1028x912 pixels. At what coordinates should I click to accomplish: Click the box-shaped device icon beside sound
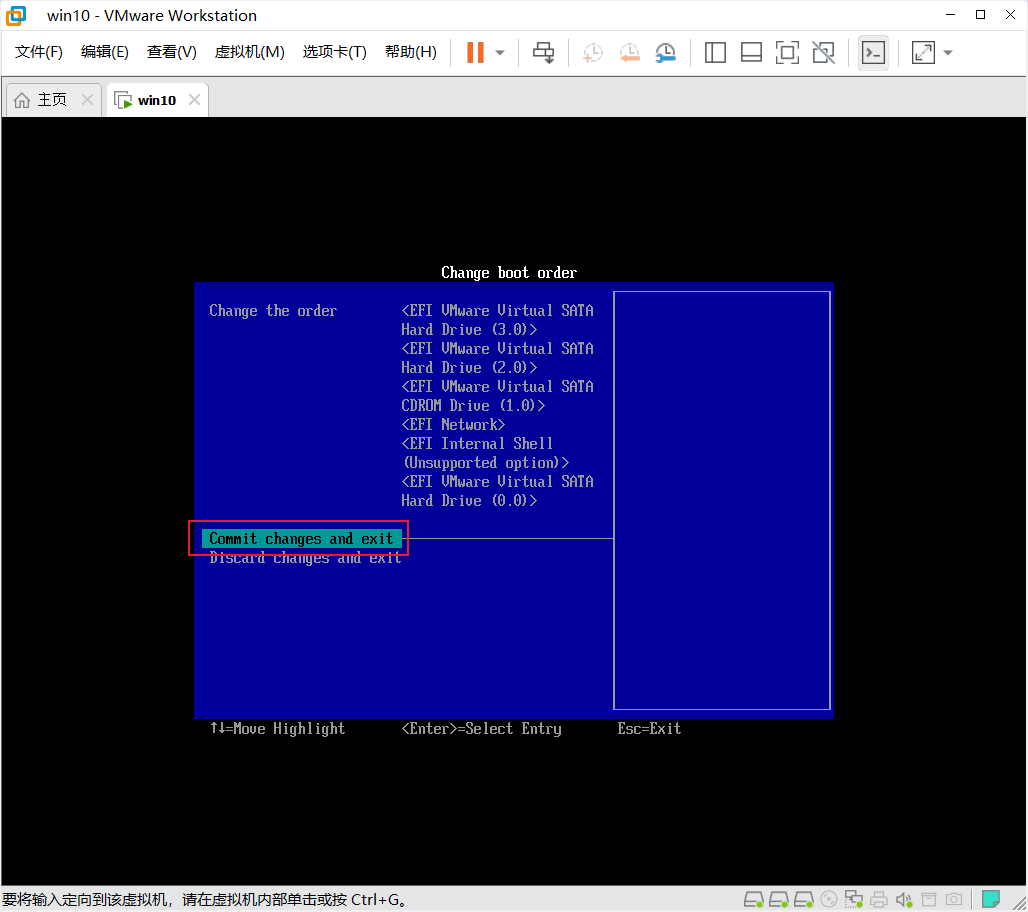coord(929,899)
